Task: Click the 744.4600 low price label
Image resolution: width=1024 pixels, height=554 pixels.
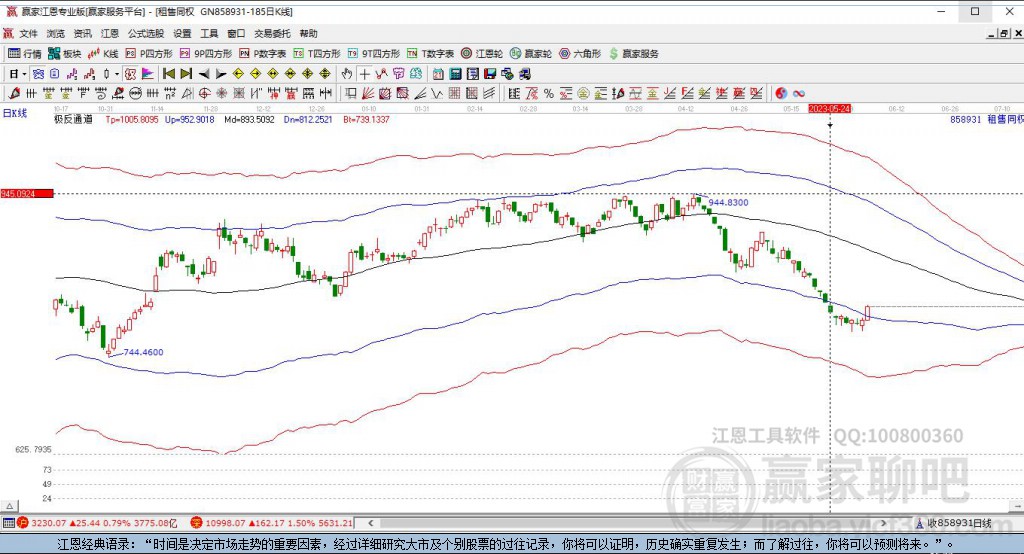Action: 143,352
